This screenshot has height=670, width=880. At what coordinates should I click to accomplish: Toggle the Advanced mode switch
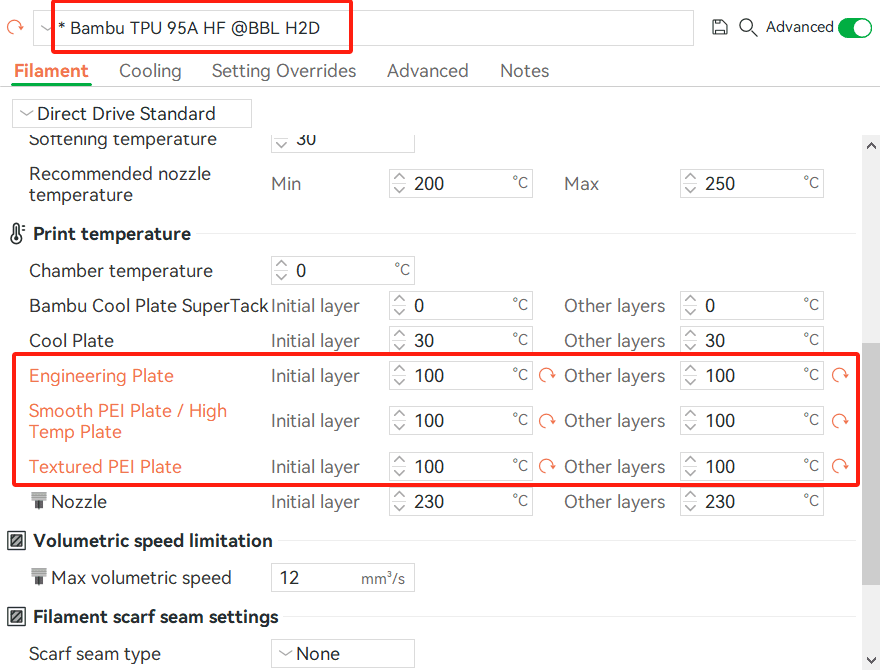[x=854, y=27]
